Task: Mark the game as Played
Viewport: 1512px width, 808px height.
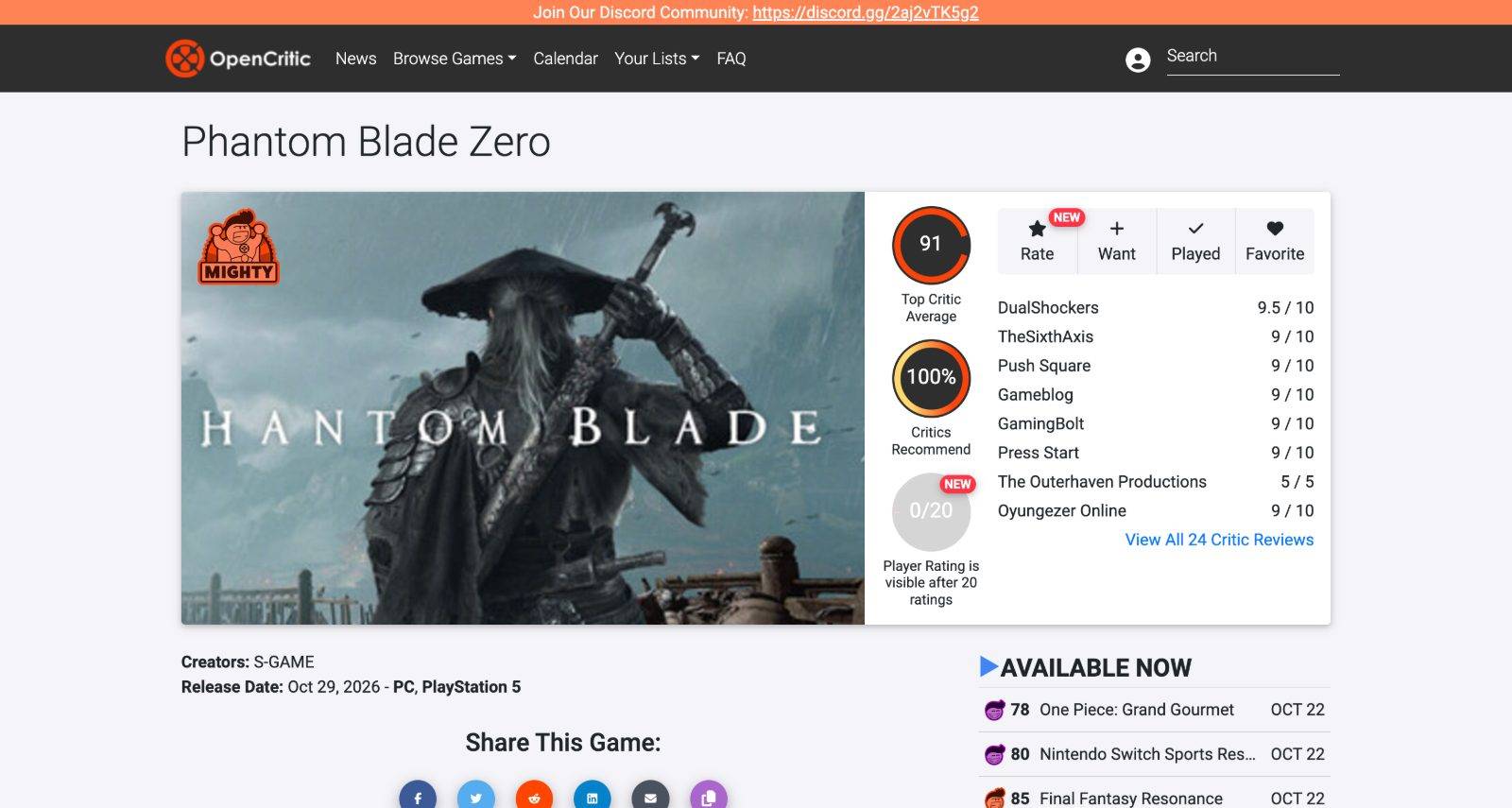Action: tap(1195, 241)
